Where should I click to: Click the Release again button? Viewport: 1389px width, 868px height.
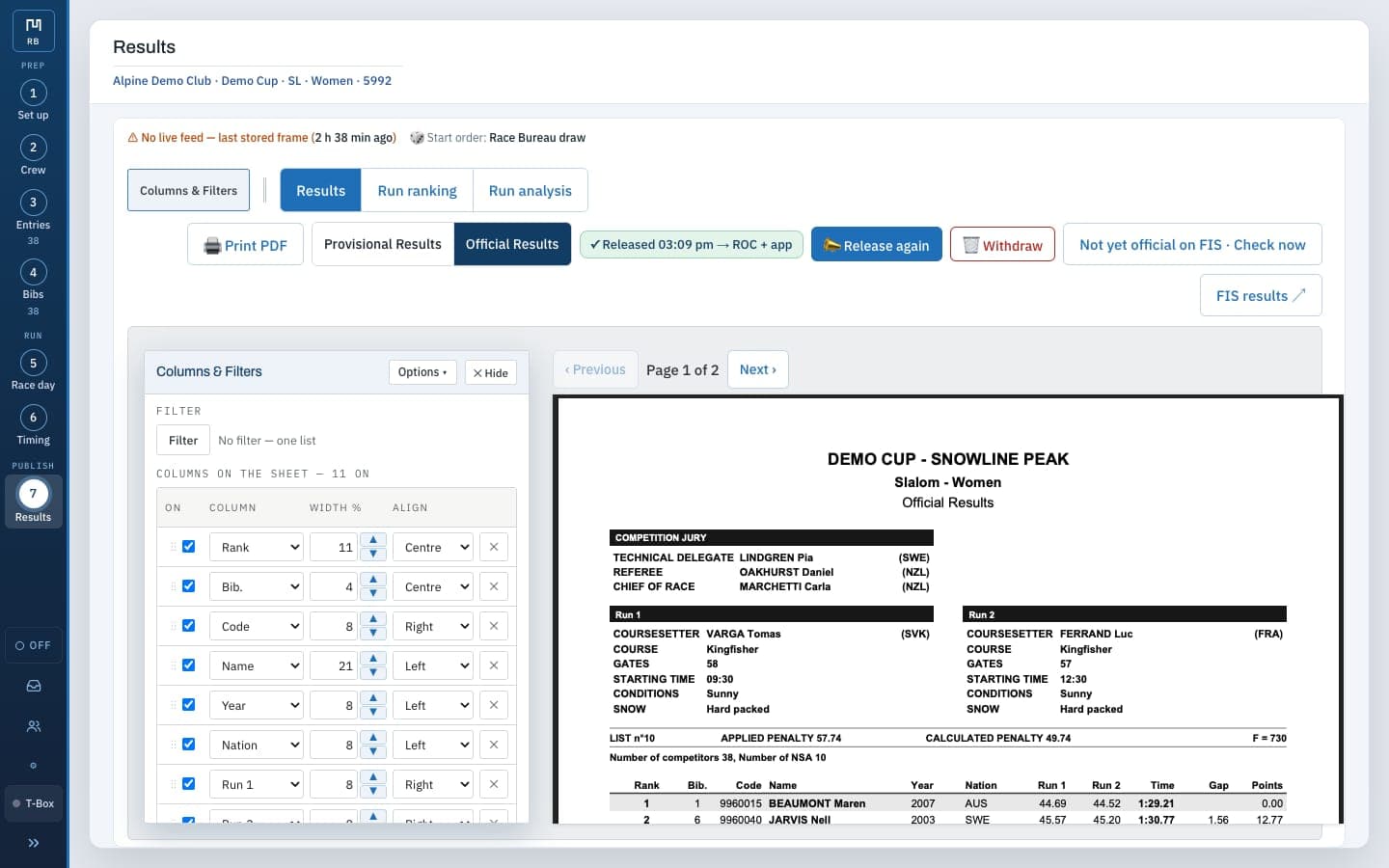(x=877, y=245)
